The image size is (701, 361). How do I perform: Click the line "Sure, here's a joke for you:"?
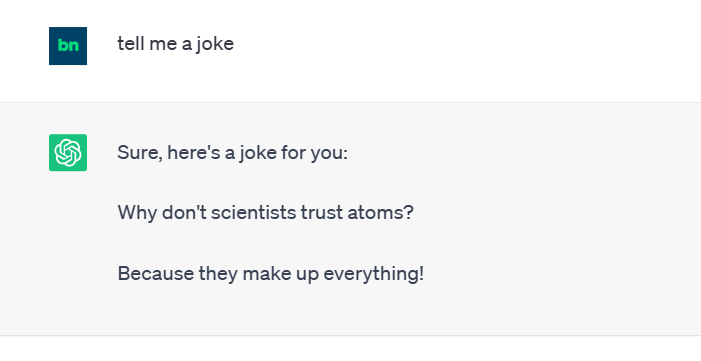pyautogui.click(x=232, y=153)
